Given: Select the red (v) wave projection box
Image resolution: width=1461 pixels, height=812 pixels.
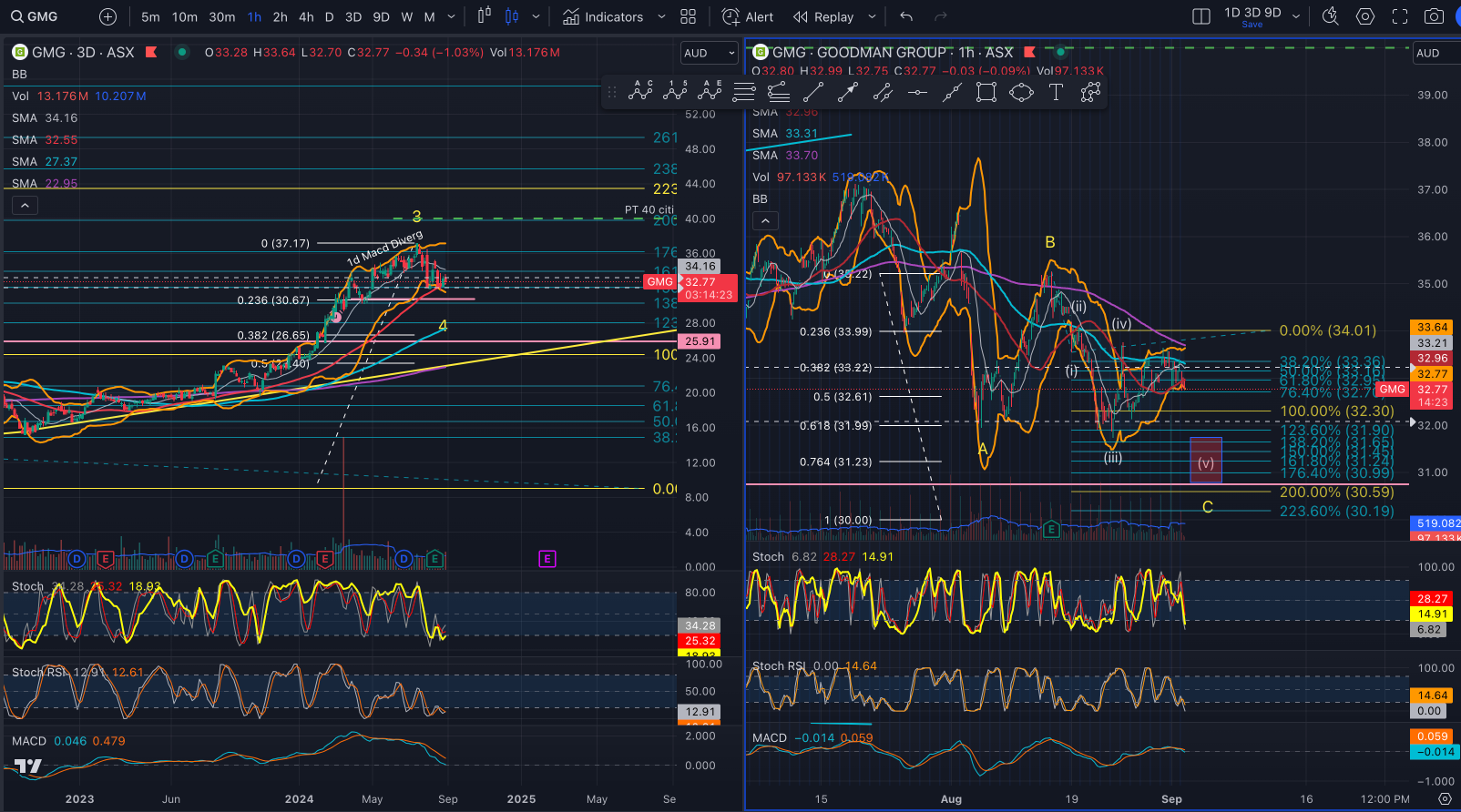Looking at the screenshot, I should tap(1206, 460).
